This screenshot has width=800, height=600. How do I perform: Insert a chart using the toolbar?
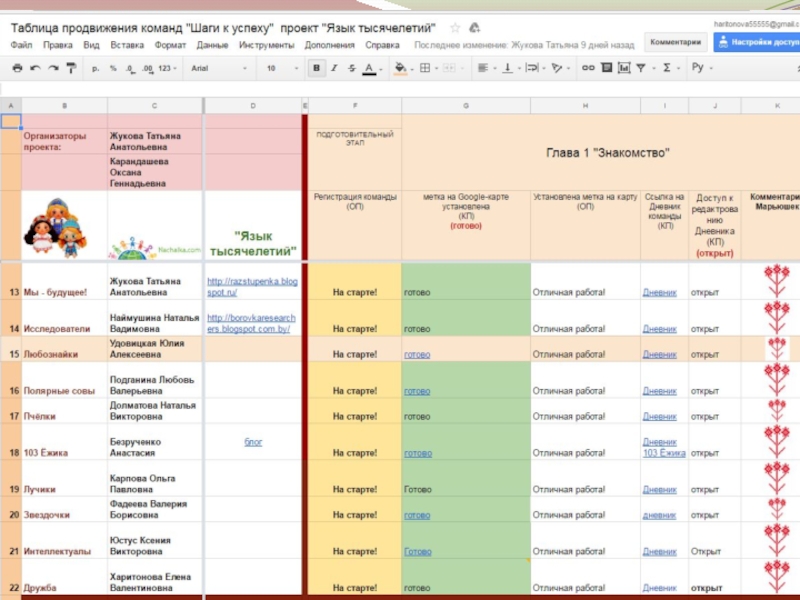point(623,68)
